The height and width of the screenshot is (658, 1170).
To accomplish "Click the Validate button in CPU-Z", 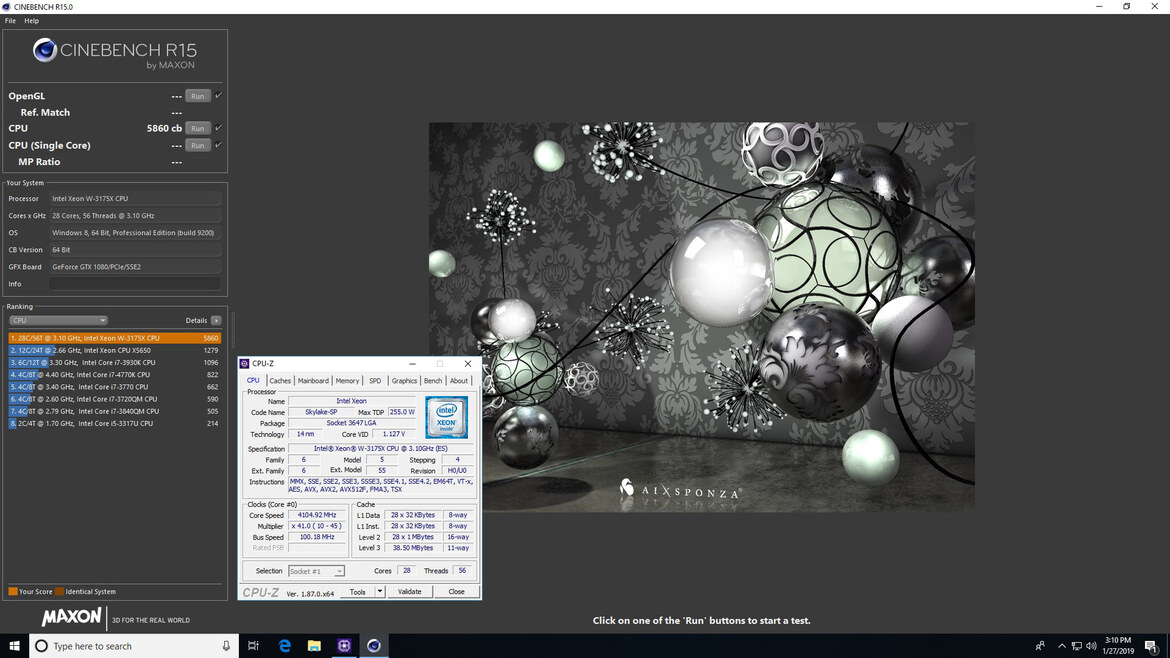I will coord(410,592).
